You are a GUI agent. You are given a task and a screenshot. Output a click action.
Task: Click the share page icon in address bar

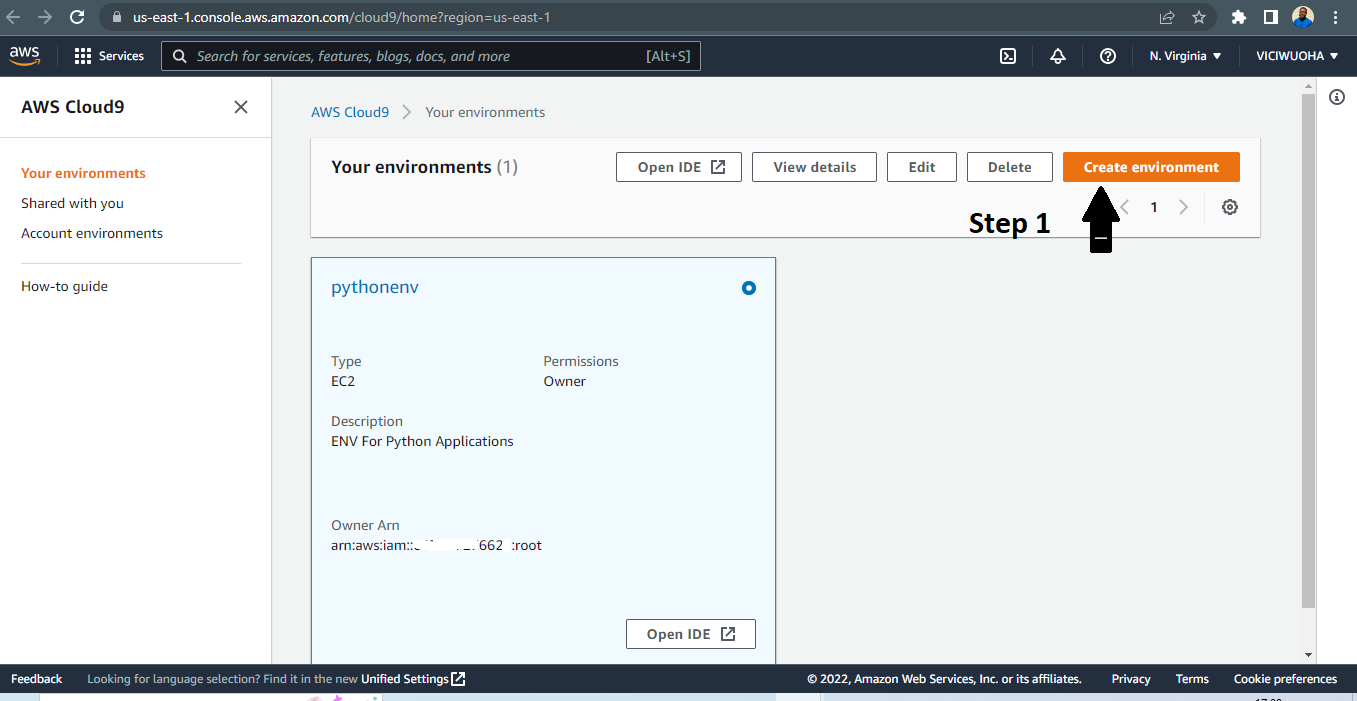[1167, 17]
